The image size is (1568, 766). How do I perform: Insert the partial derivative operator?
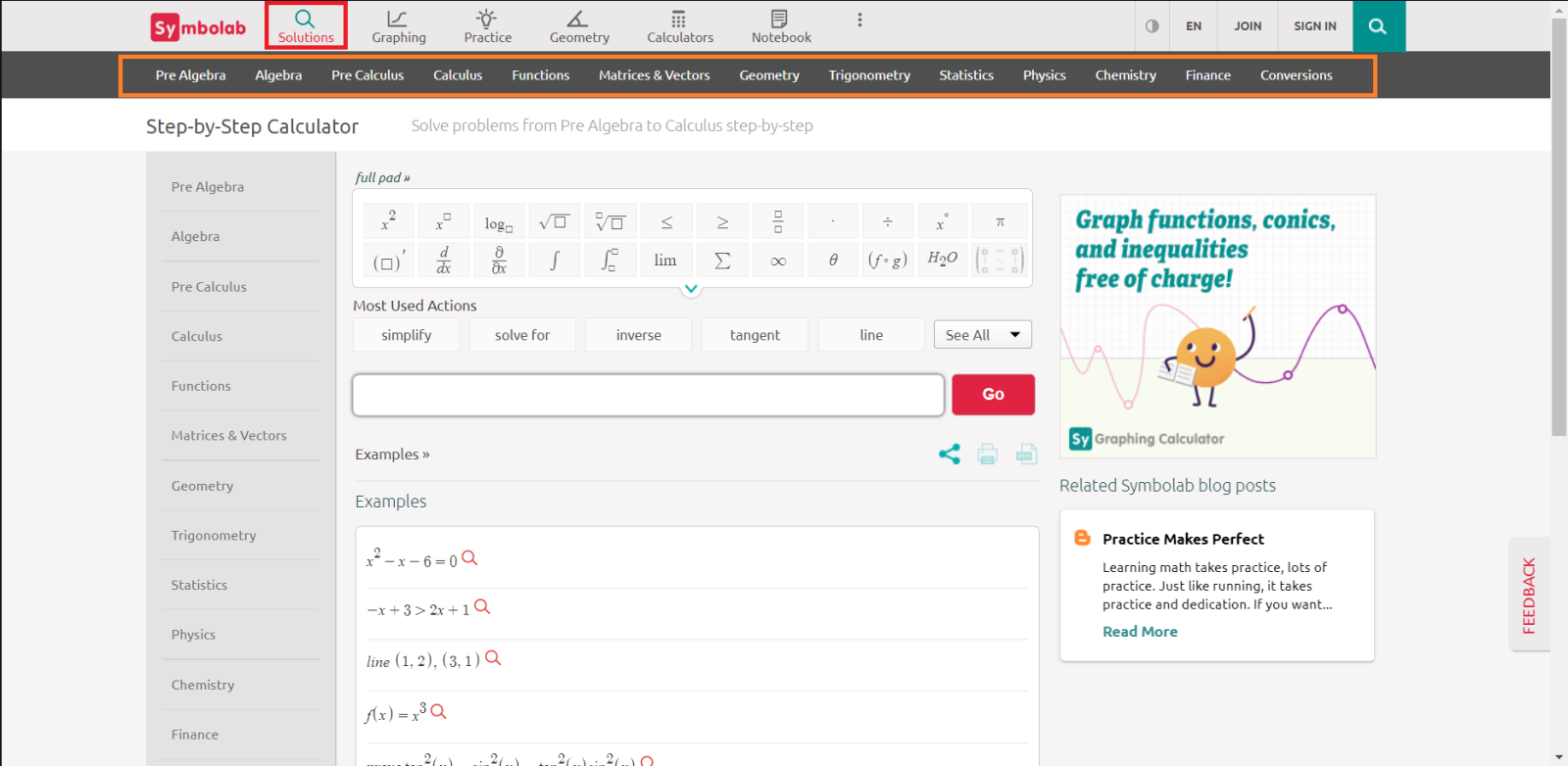(499, 261)
